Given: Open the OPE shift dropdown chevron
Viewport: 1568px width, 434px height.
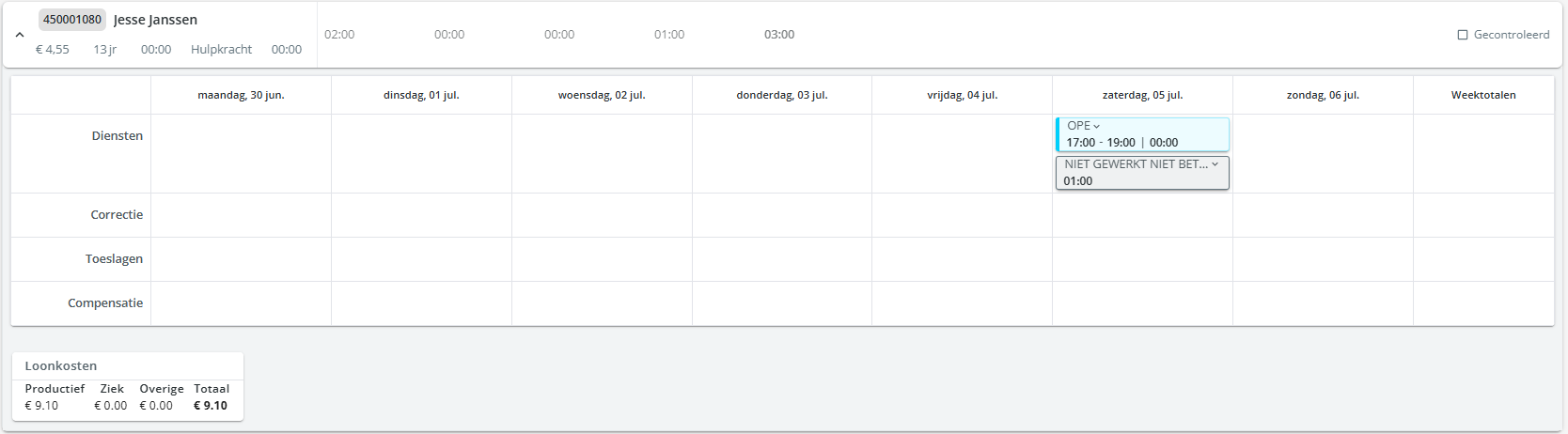Looking at the screenshot, I should pyautogui.click(x=1096, y=126).
